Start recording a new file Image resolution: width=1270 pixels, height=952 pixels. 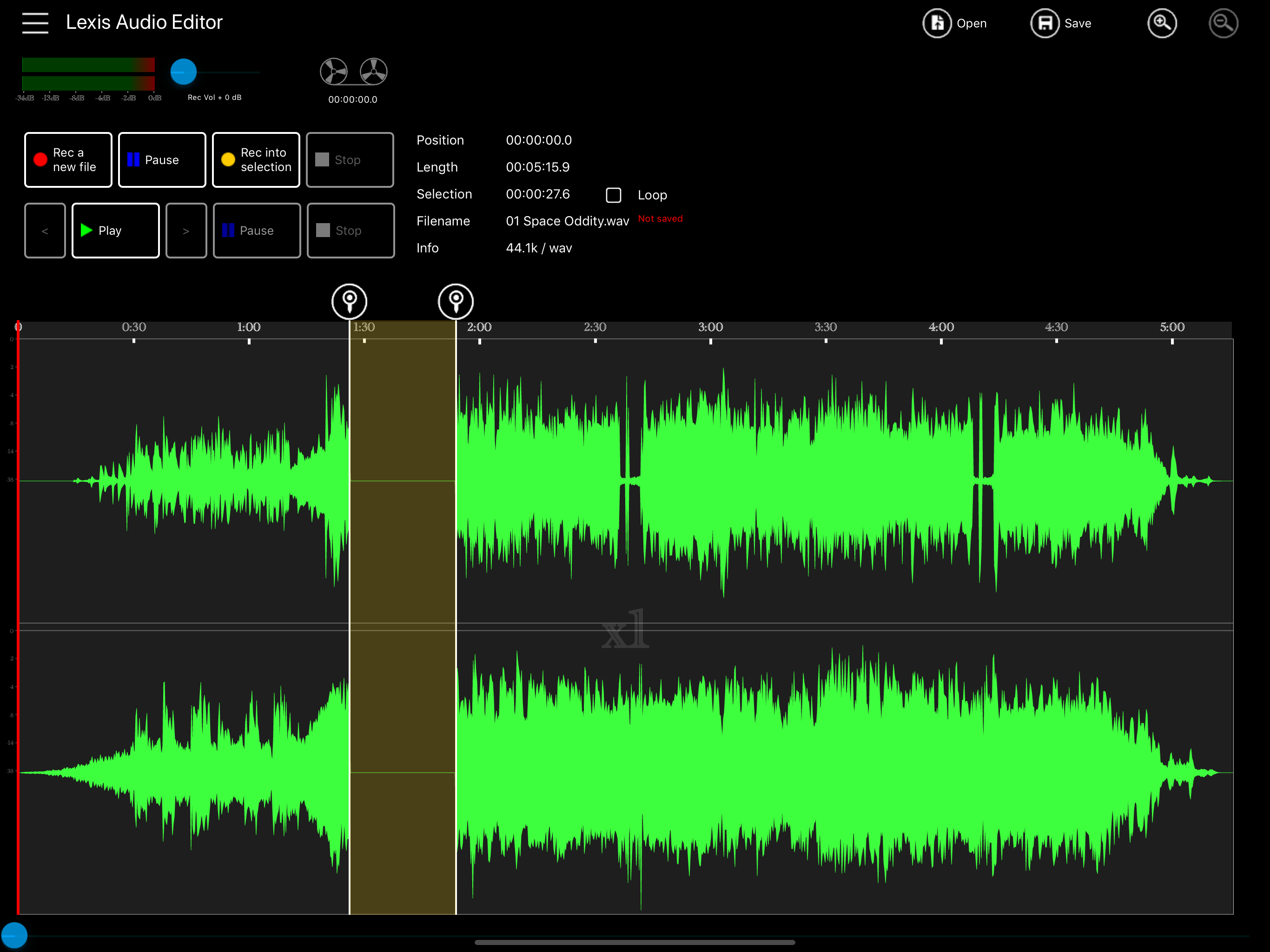(x=68, y=159)
